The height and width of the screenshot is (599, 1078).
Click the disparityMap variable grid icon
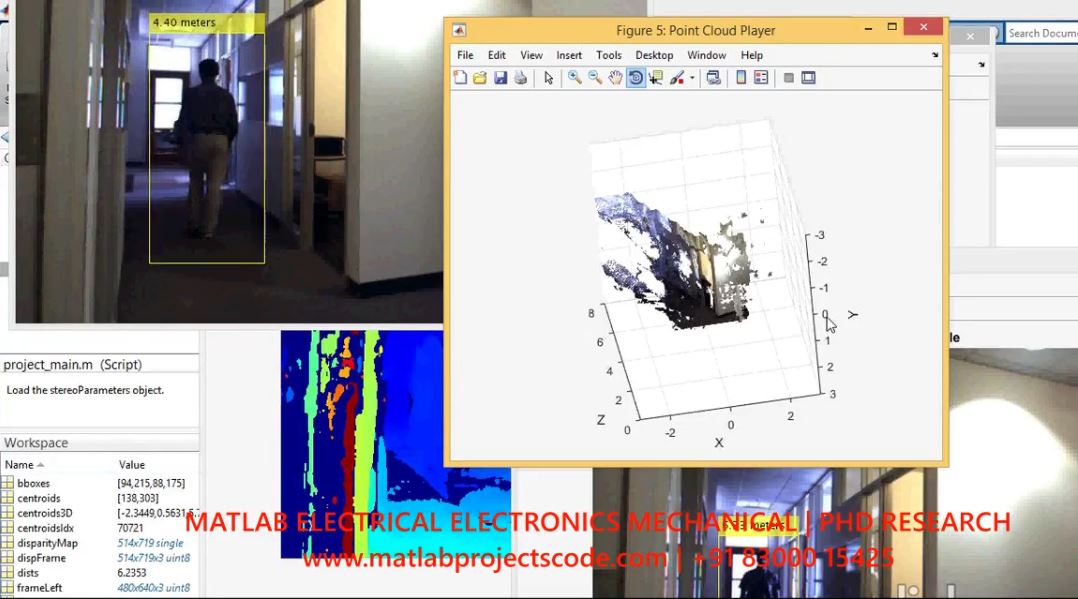point(8,543)
